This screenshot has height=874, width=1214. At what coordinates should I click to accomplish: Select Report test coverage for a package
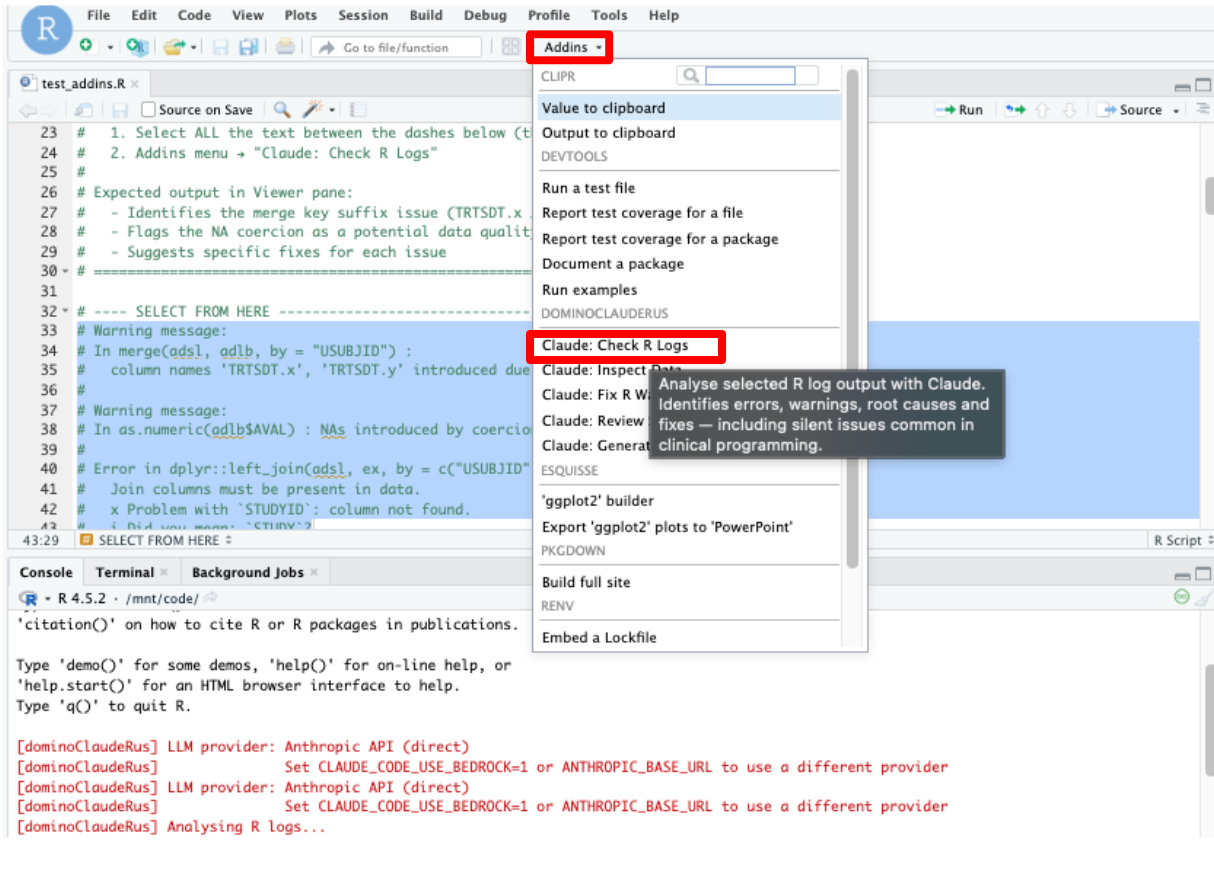[659, 239]
